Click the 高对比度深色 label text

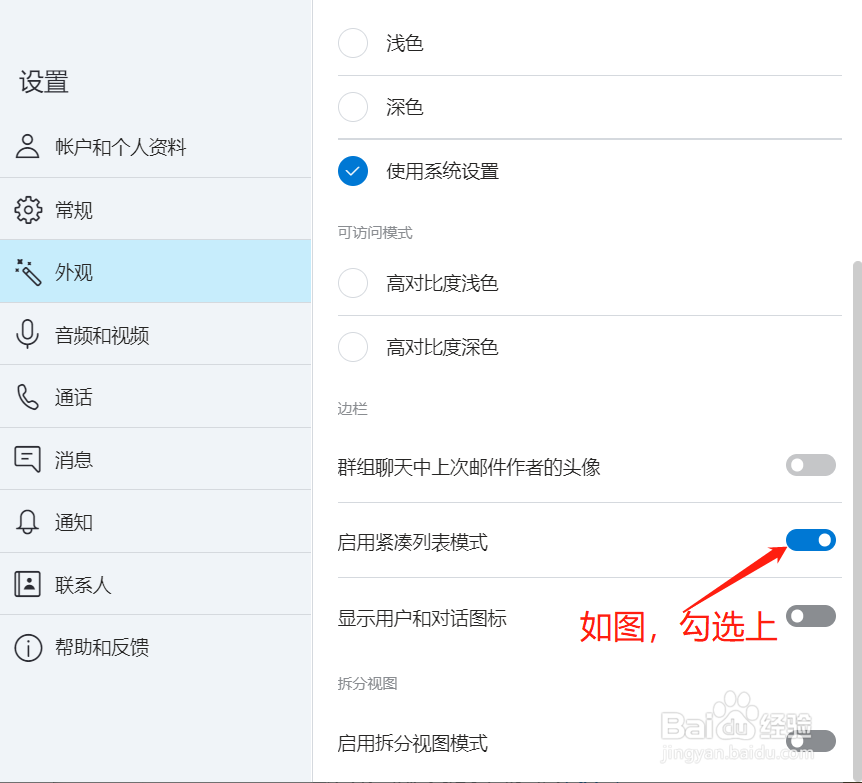point(442,347)
